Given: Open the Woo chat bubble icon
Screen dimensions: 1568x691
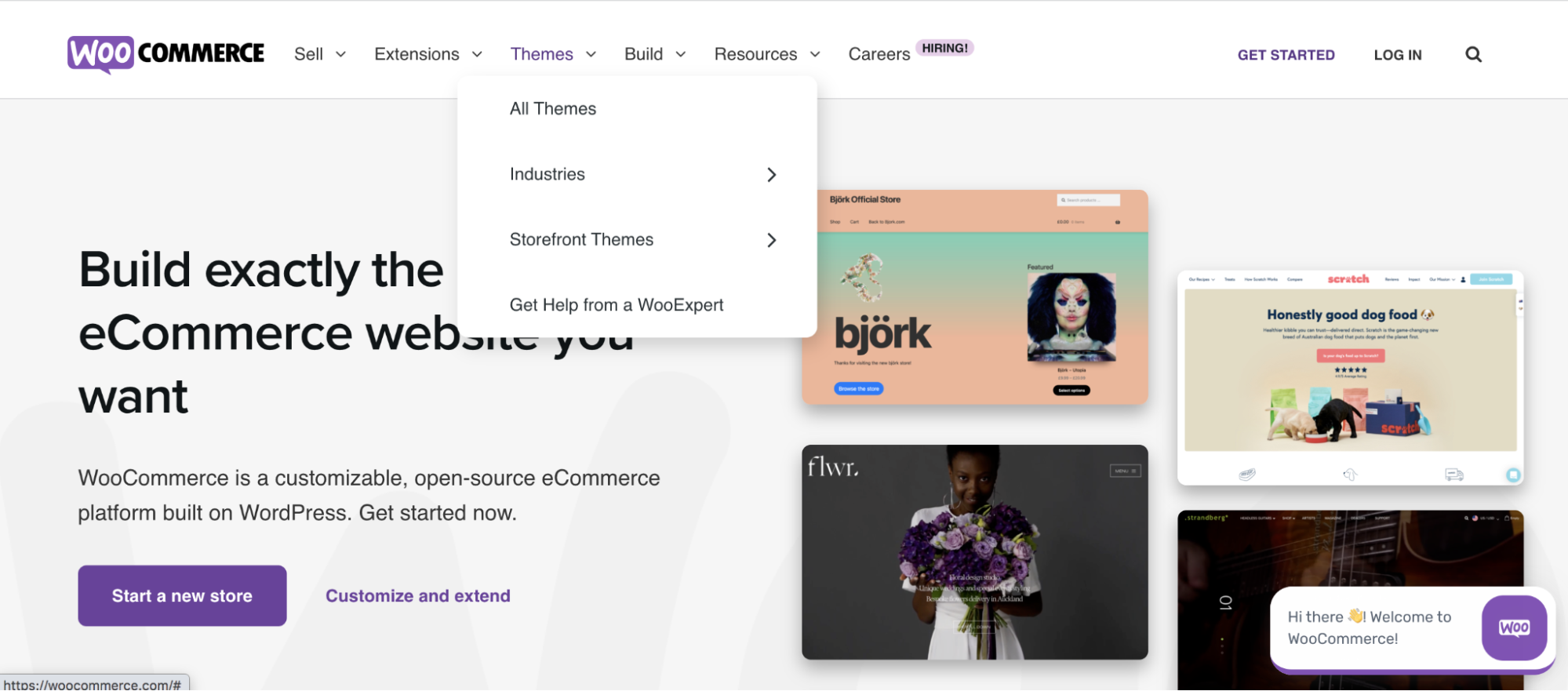Looking at the screenshot, I should coord(1514,627).
